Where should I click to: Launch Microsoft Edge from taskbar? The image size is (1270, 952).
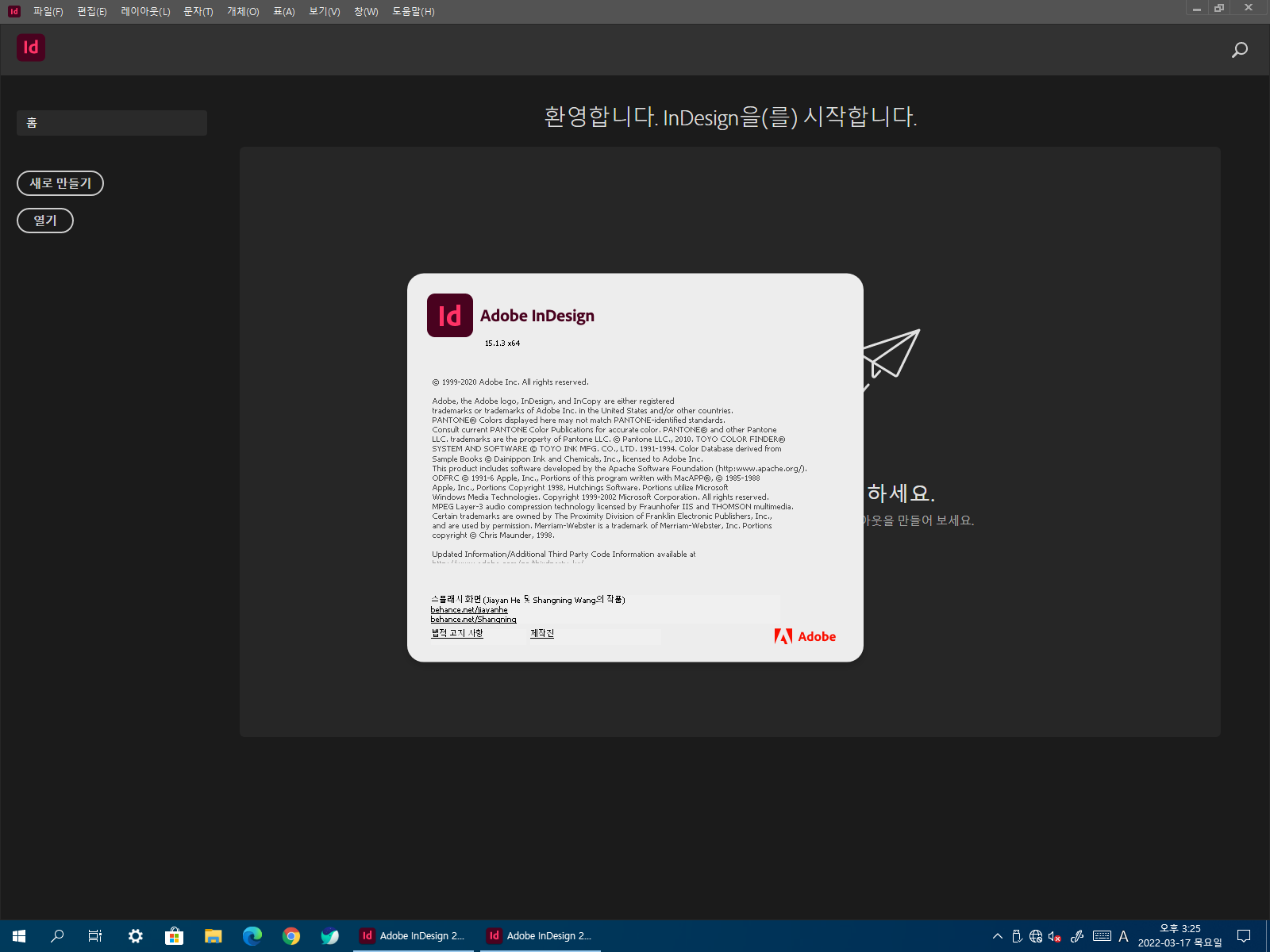(252, 936)
